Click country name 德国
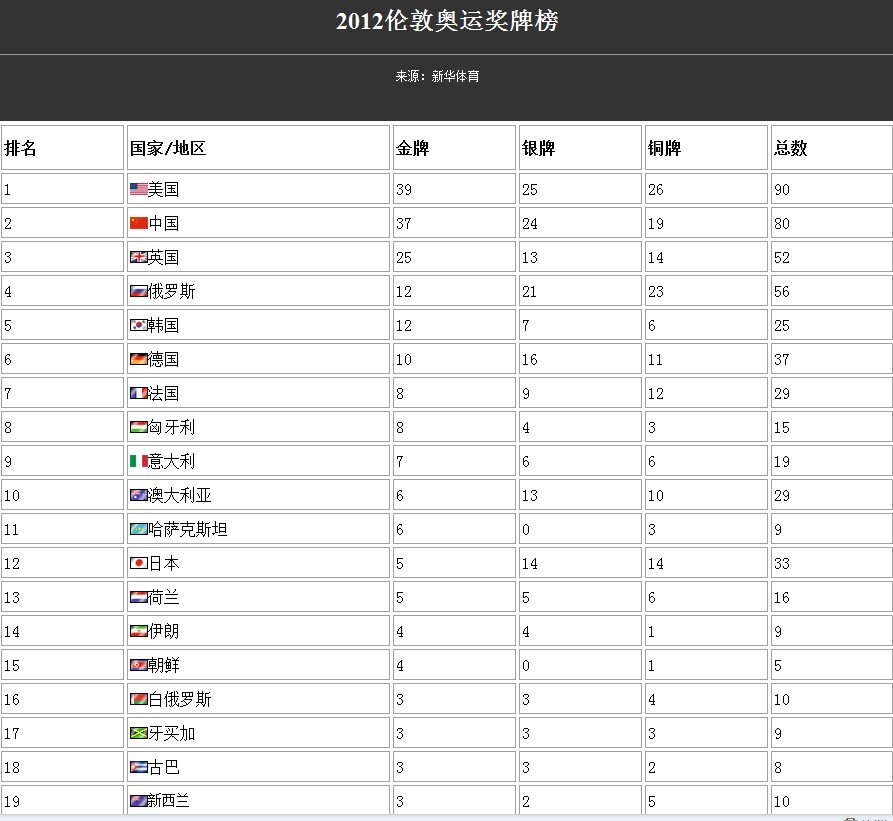Image resolution: width=893 pixels, height=821 pixels. 163,359
